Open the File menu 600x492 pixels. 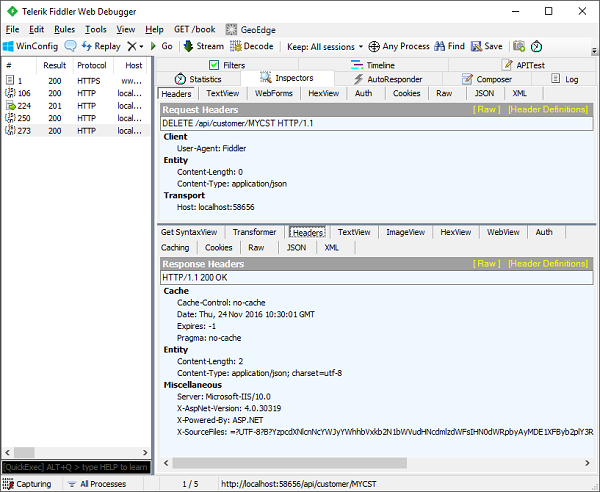click(12, 29)
